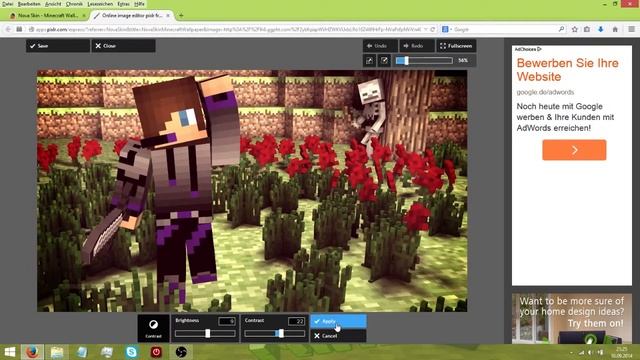Click the Firefox taskbar icon
This screenshot has height=360, width=640.
(32, 352)
